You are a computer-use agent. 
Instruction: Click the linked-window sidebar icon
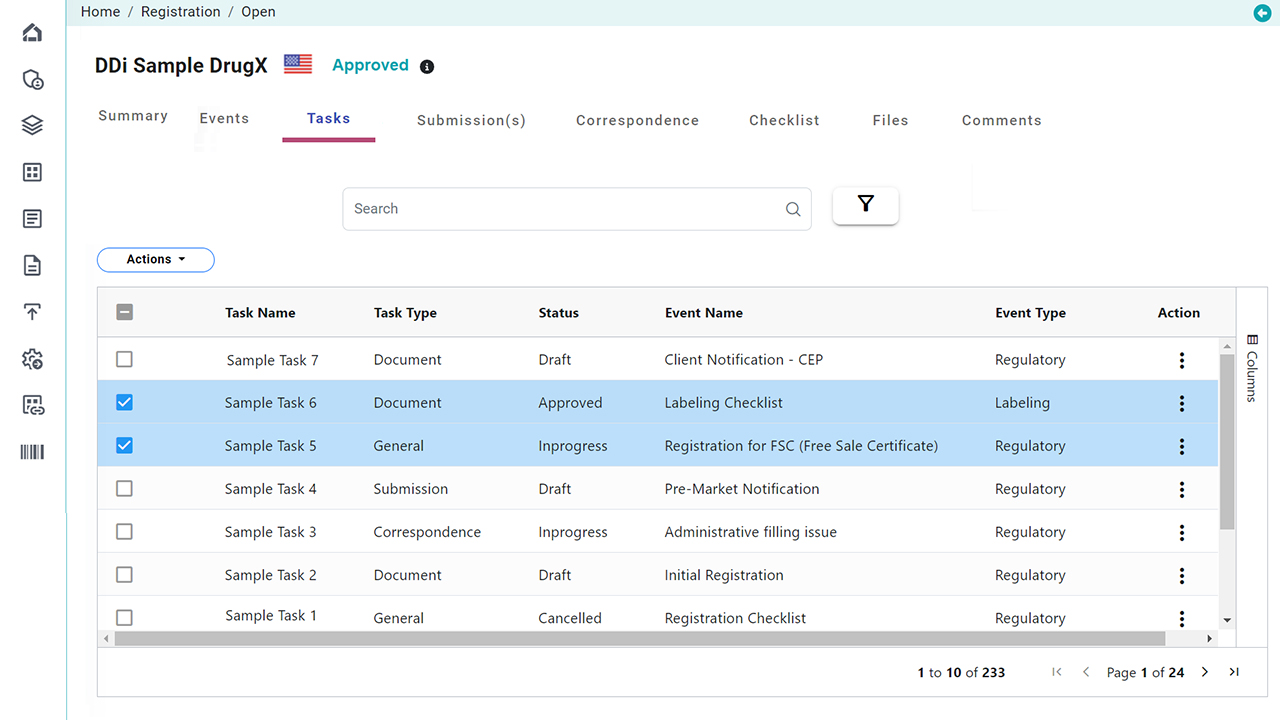tap(32, 405)
